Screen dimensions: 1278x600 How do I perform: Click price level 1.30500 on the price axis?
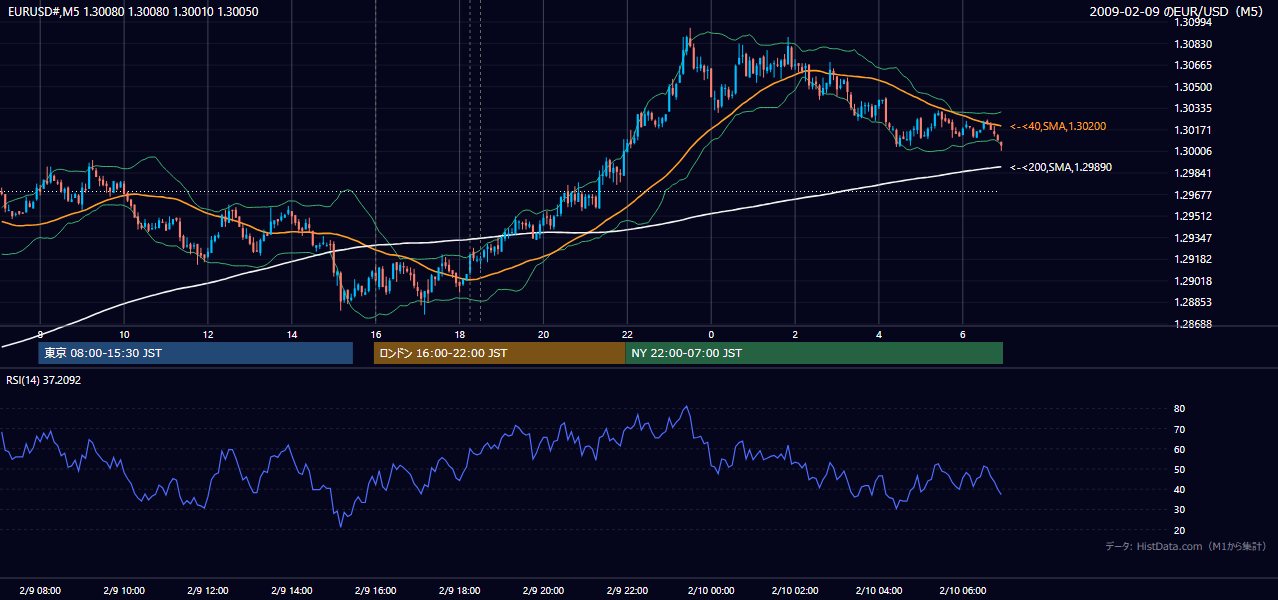[1194, 87]
